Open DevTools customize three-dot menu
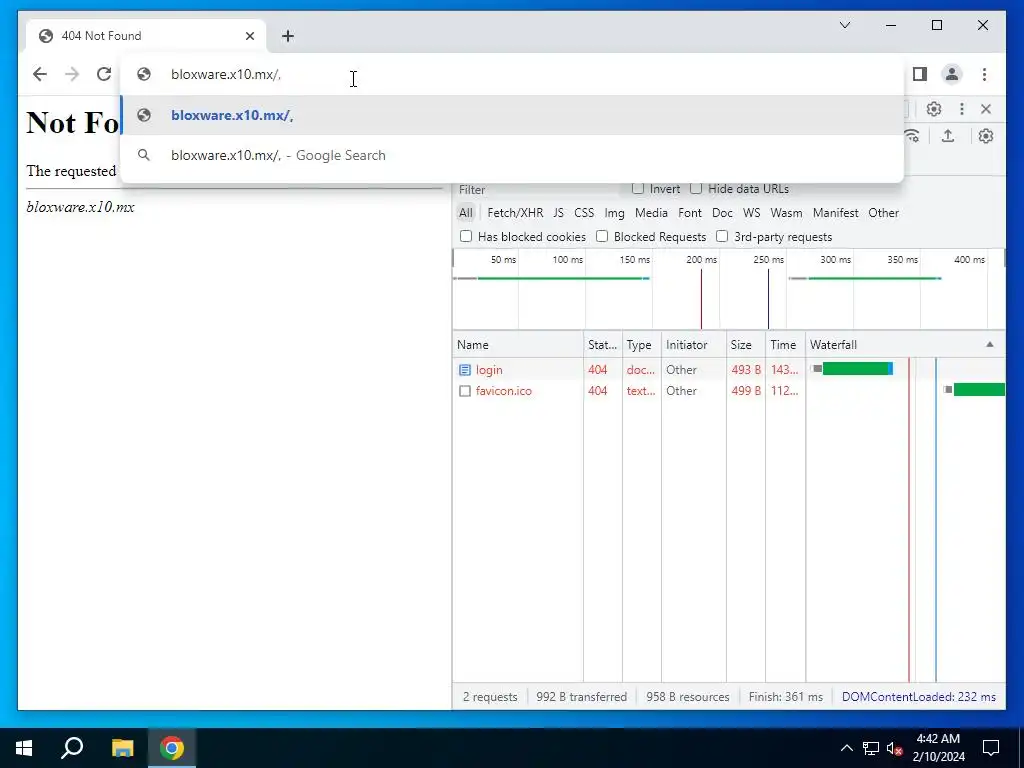This screenshot has width=1024, height=768. (961, 109)
